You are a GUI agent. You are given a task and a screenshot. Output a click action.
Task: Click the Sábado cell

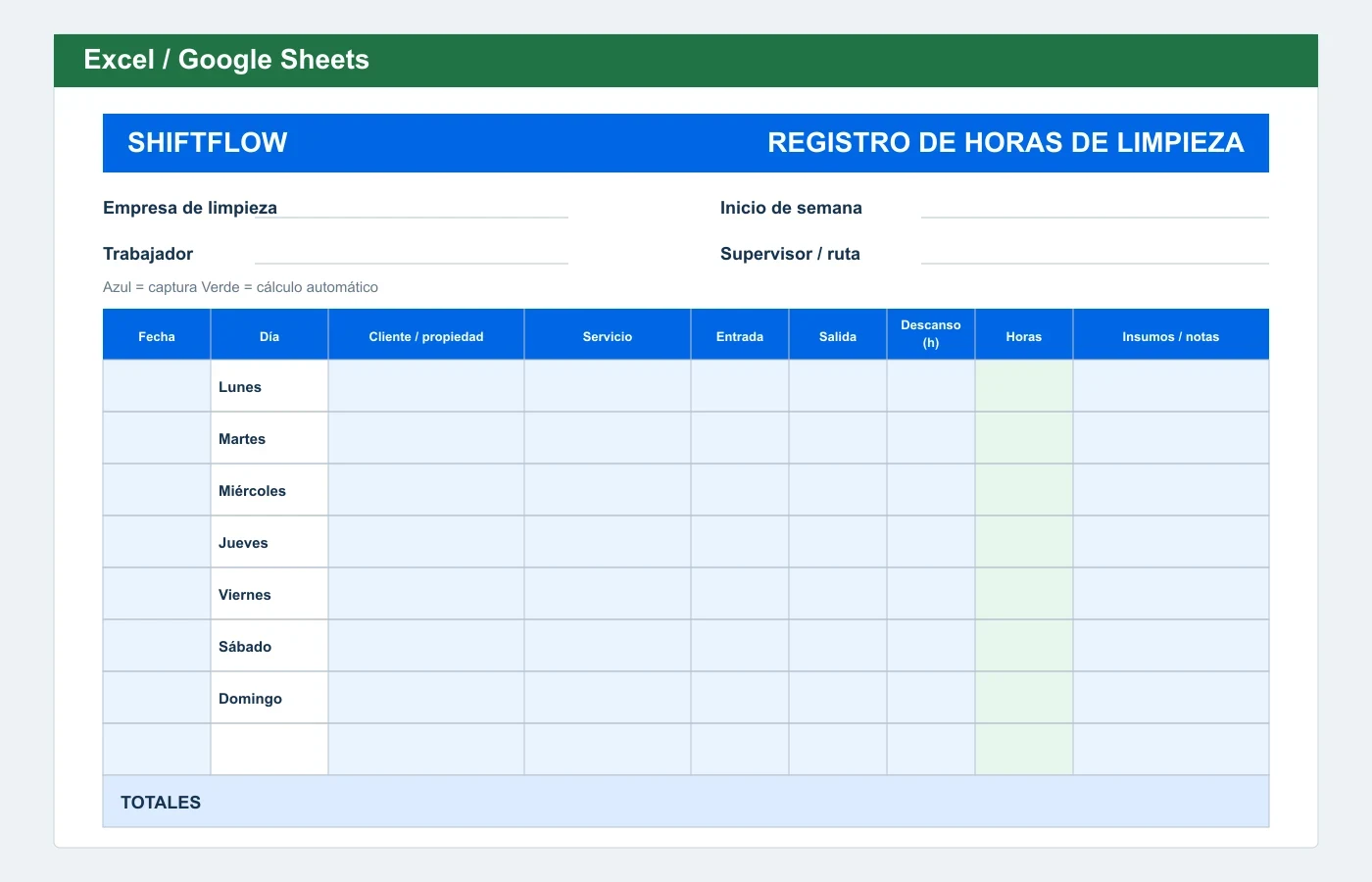(269, 646)
